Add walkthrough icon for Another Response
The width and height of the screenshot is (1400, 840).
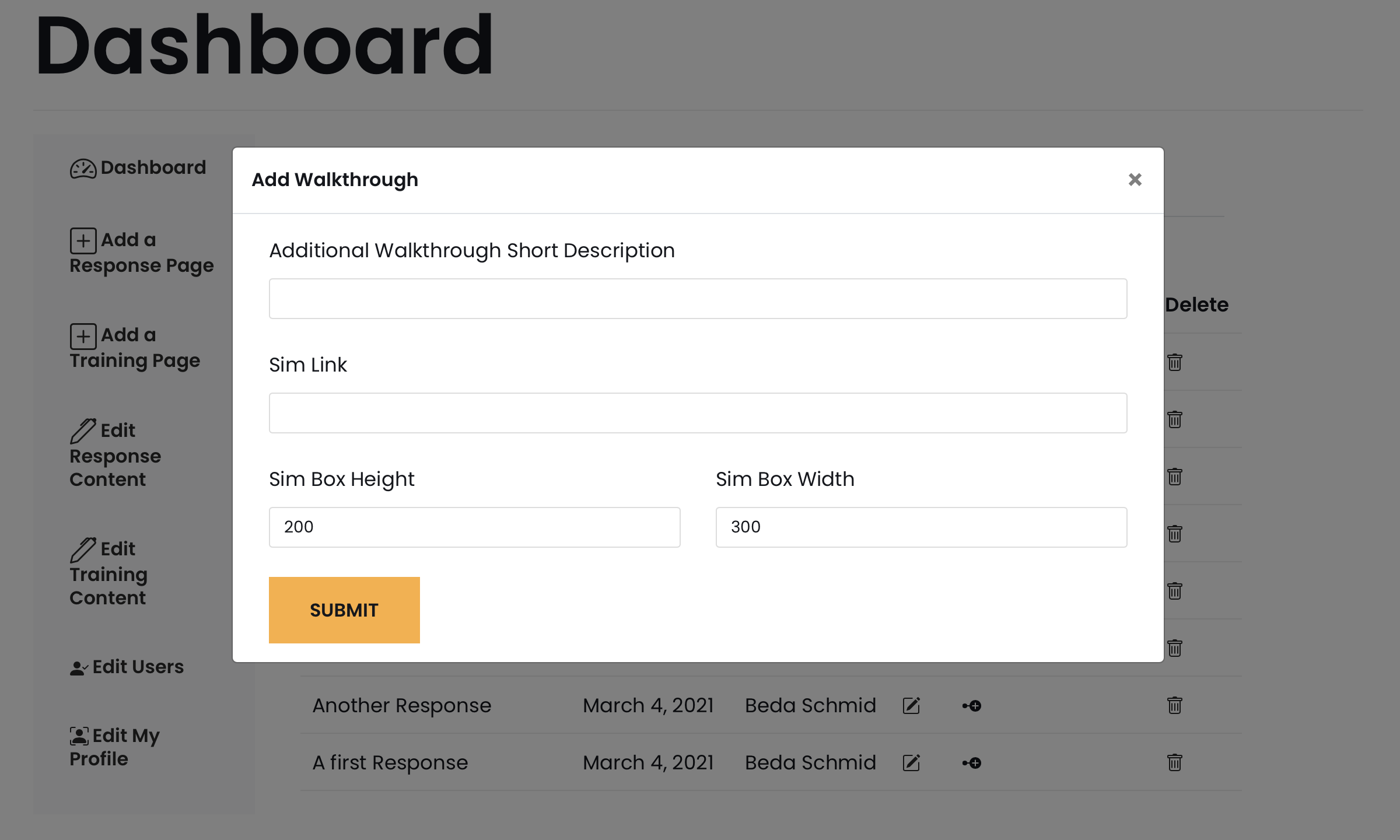pyautogui.click(x=972, y=706)
